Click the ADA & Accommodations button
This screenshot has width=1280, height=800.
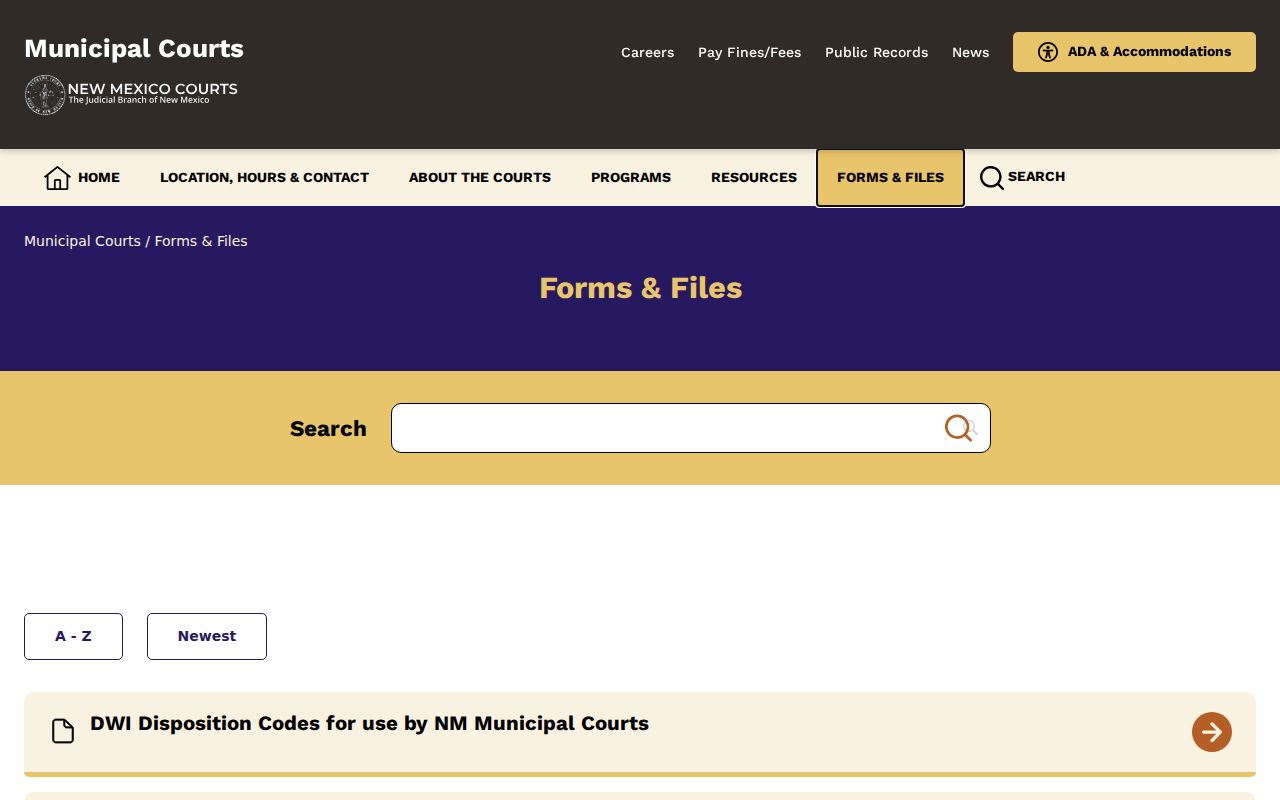pyautogui.click(x=1134, y=52)
